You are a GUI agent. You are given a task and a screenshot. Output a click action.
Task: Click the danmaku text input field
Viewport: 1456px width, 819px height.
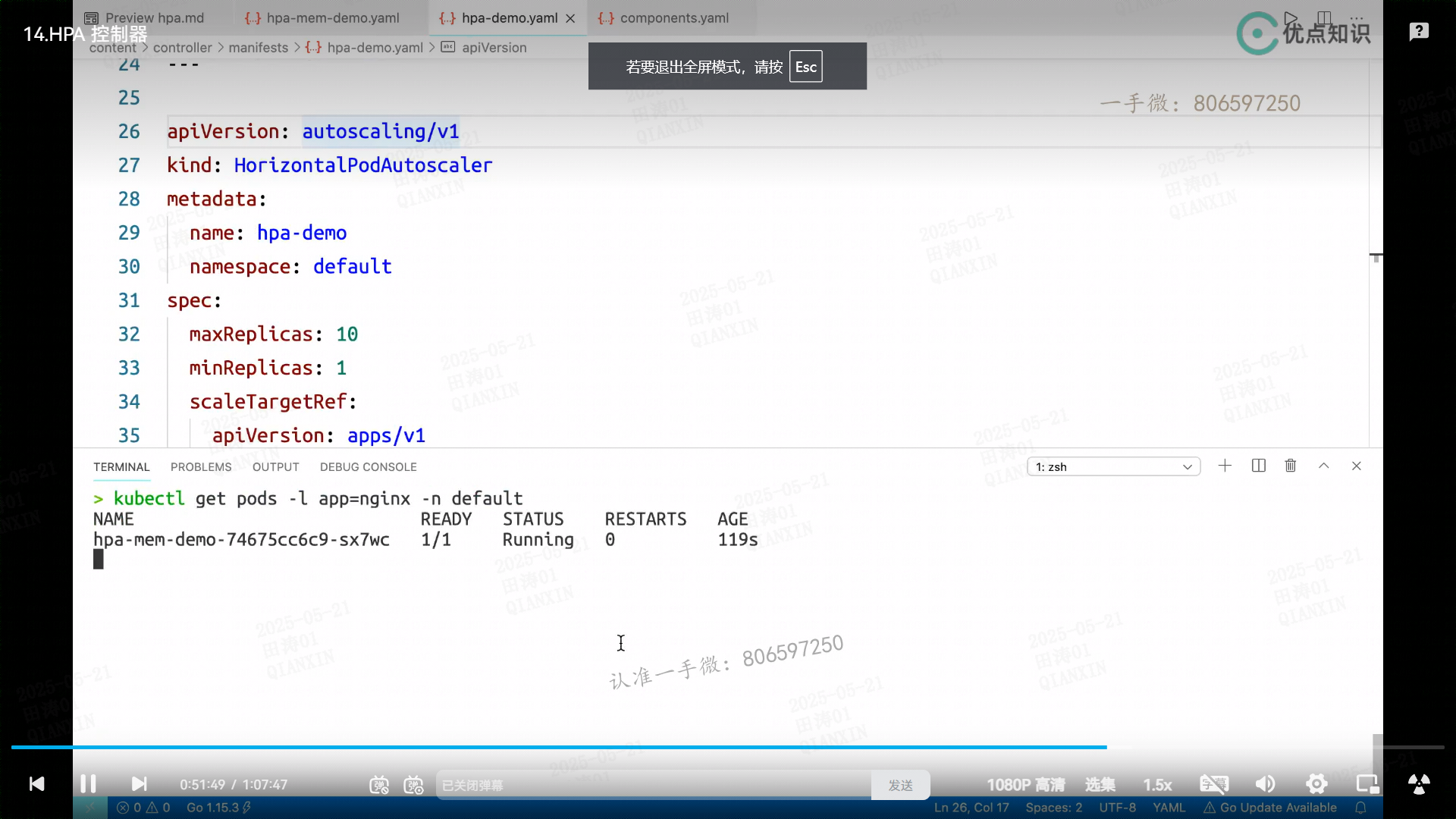(x=652, y=785)
